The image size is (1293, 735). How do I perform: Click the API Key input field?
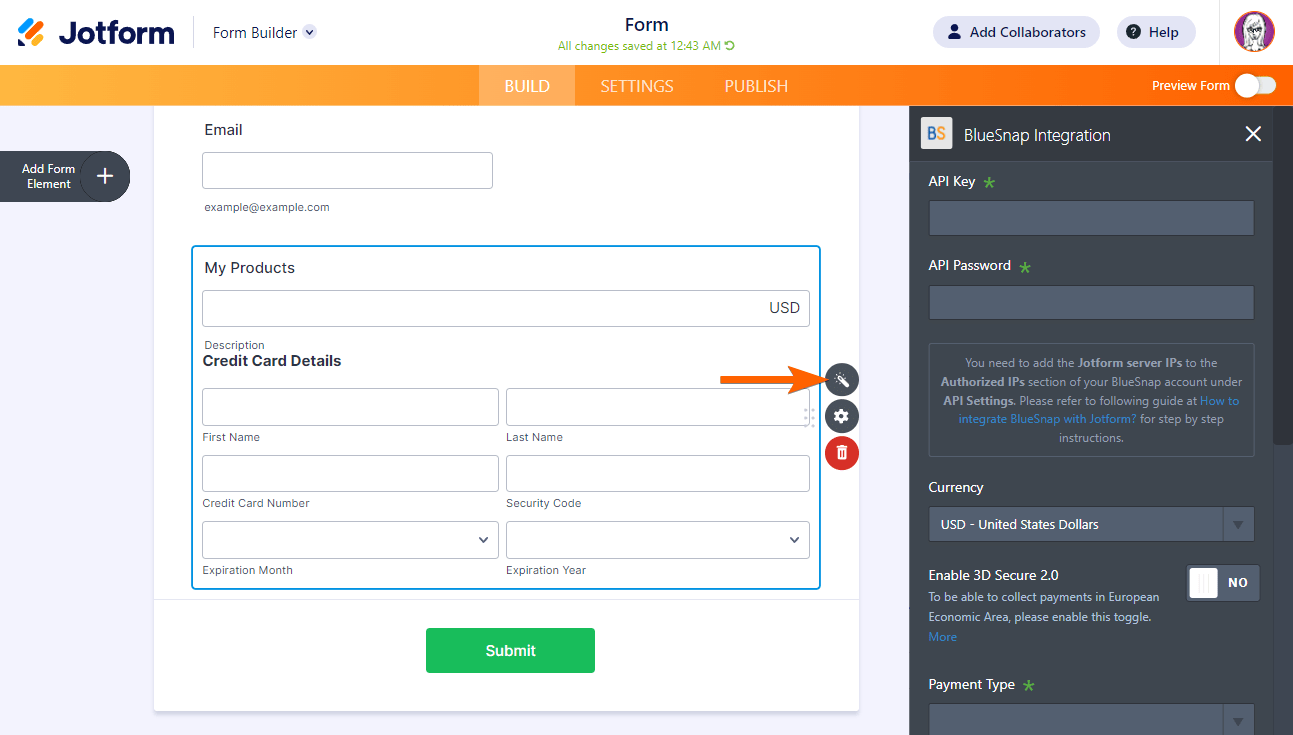1091,218
